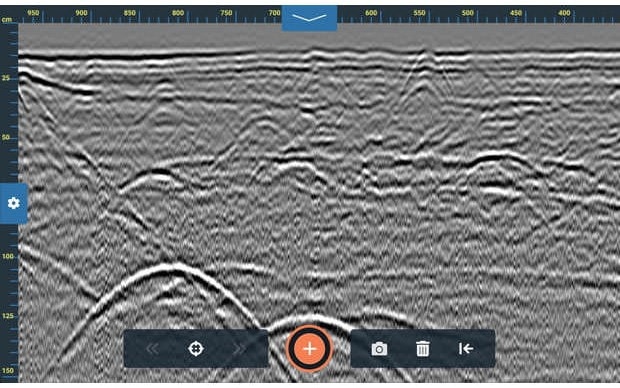This screenshot has height=388, width=620.
Task: Click the 25 depth scale label
Action: (x=6, y=78)
